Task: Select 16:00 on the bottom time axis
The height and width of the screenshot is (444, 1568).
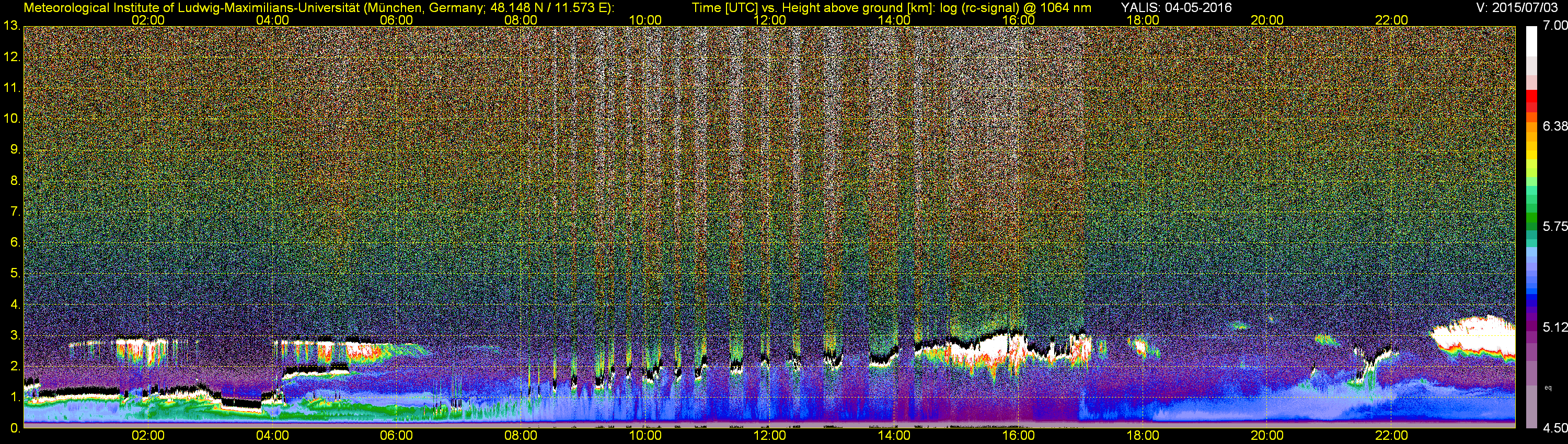Action: [x=1018, y=436]
